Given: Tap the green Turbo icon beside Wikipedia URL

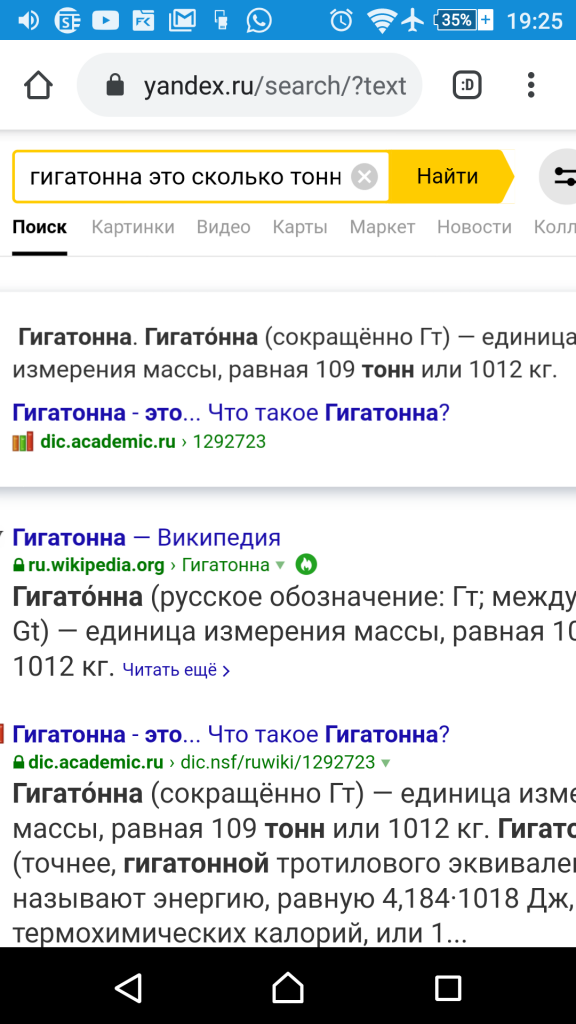Looking at the screenshot, I should coord(306,564).
